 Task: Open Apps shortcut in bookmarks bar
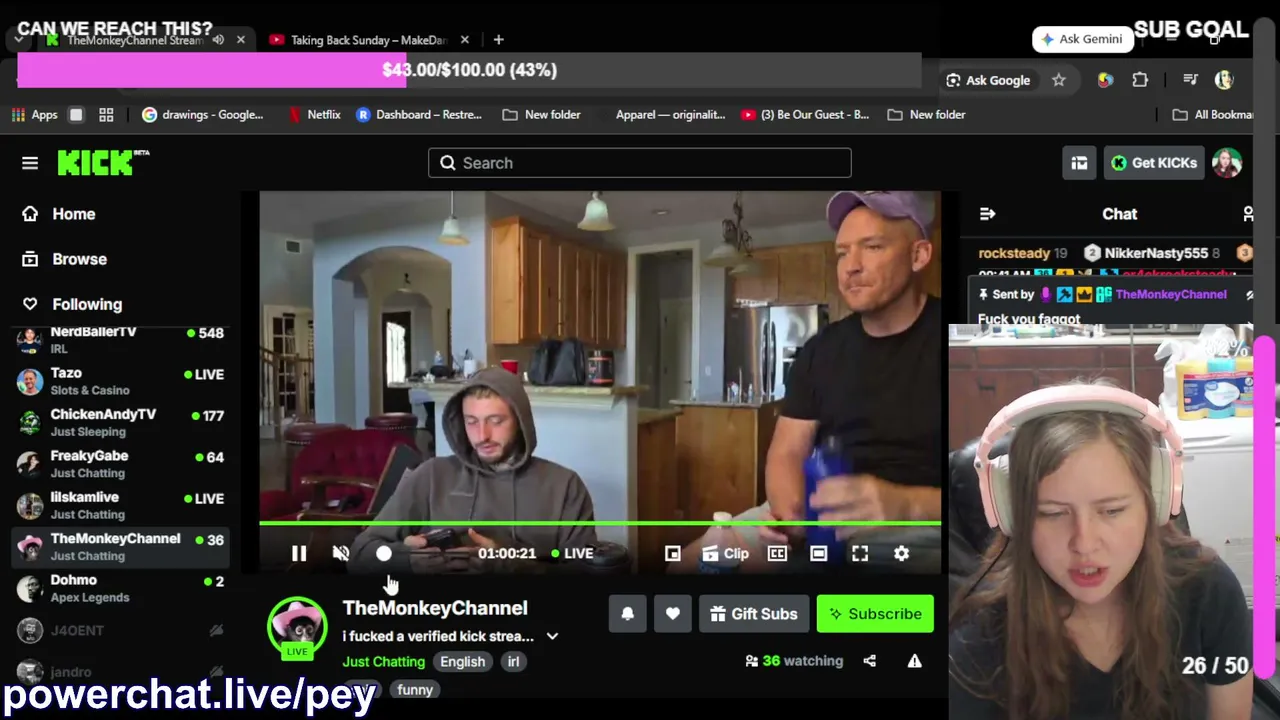click(35, 115)
